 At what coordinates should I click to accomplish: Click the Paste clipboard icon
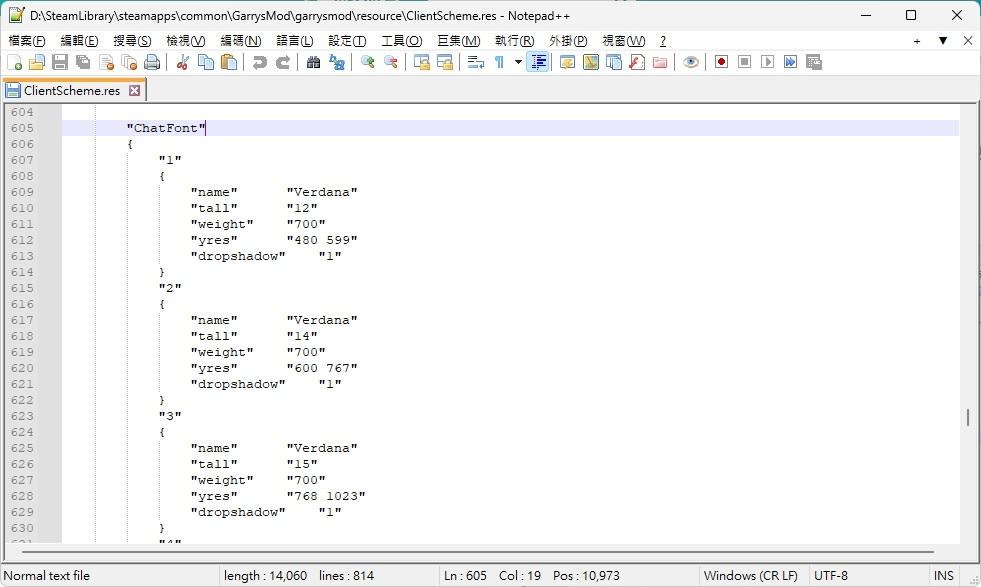pyautogui.click(x=229, y=62)
